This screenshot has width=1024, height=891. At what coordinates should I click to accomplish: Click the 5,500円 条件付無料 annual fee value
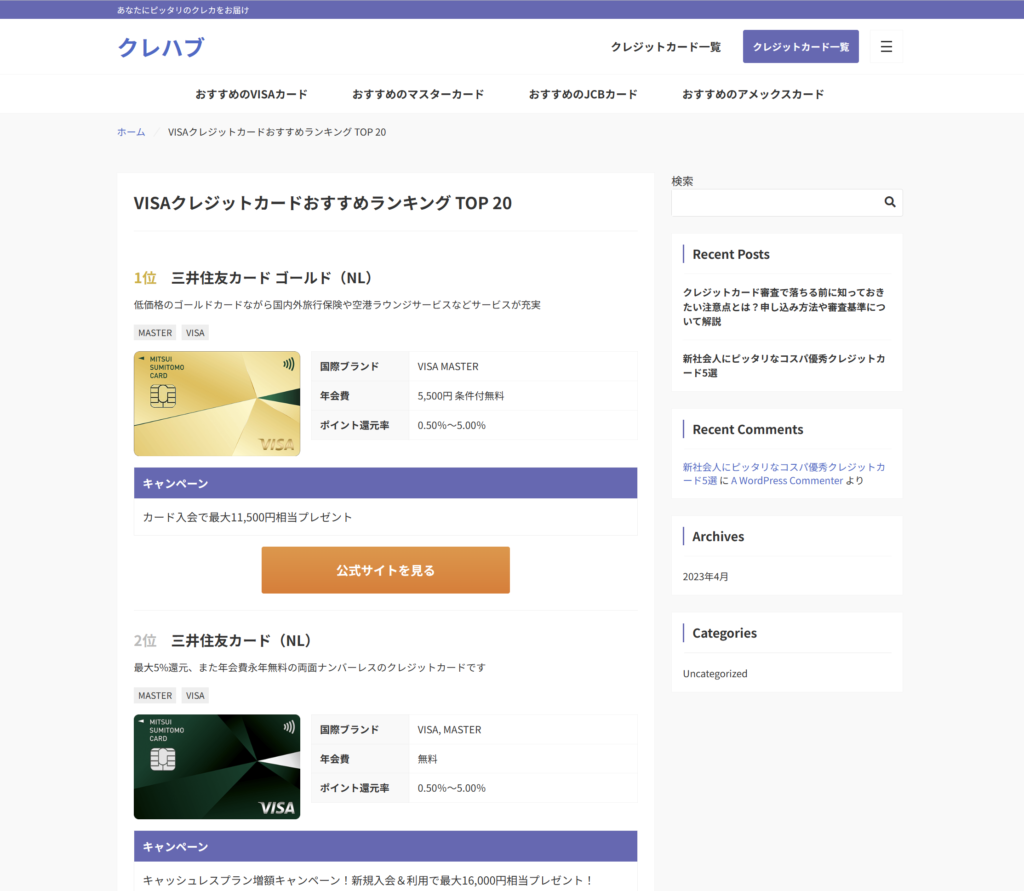click(x=460, y=396)
